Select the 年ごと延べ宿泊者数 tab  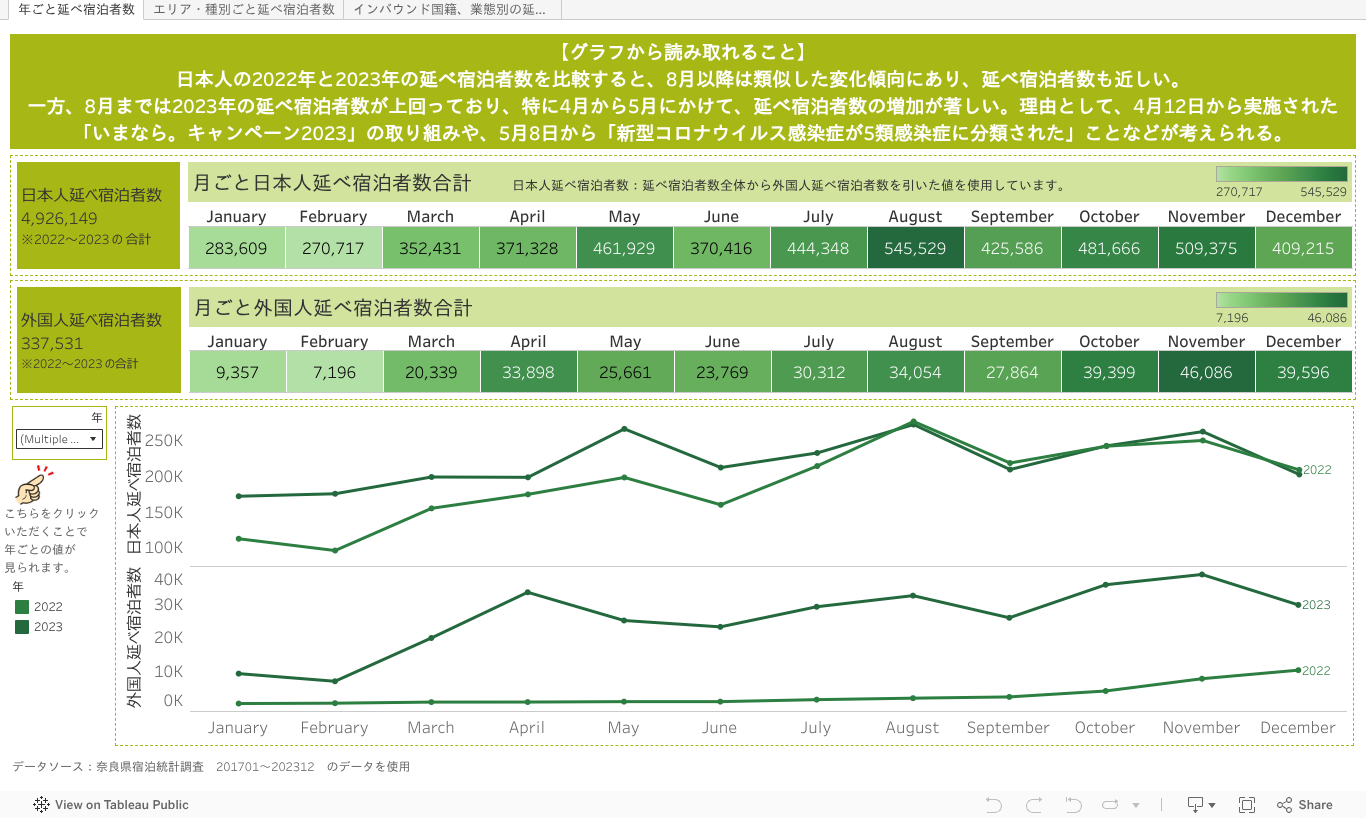point(76,9)
